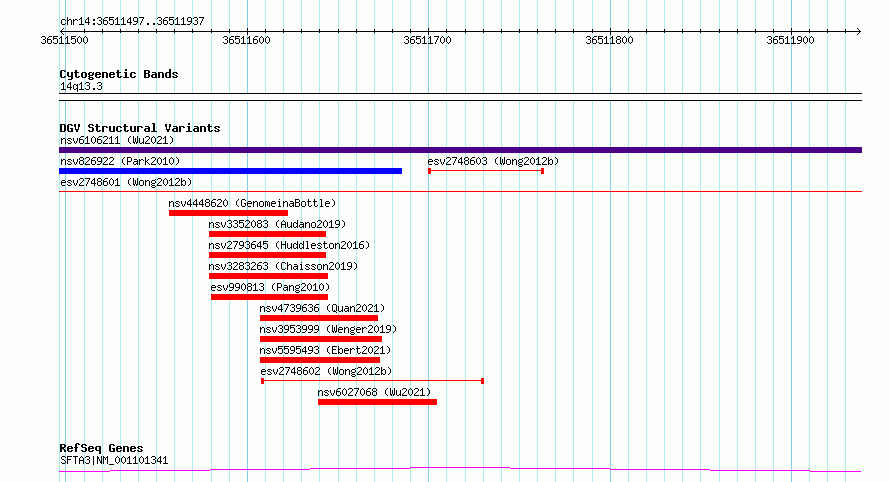Open the nsv826922 (Park2010) label

[x=120, y=161]
